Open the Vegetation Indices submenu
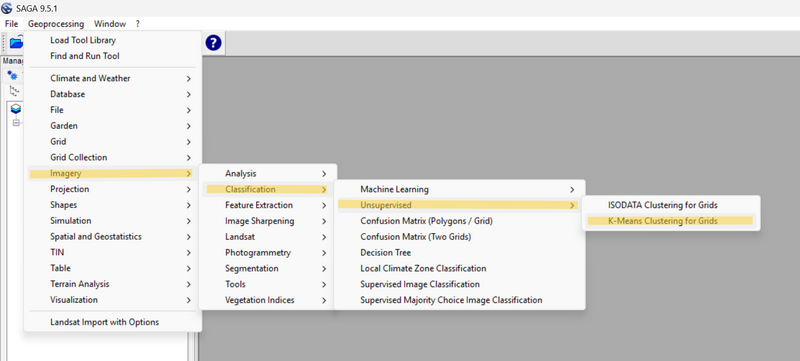This screenshot has height=361, width=800. pos(267,300)
